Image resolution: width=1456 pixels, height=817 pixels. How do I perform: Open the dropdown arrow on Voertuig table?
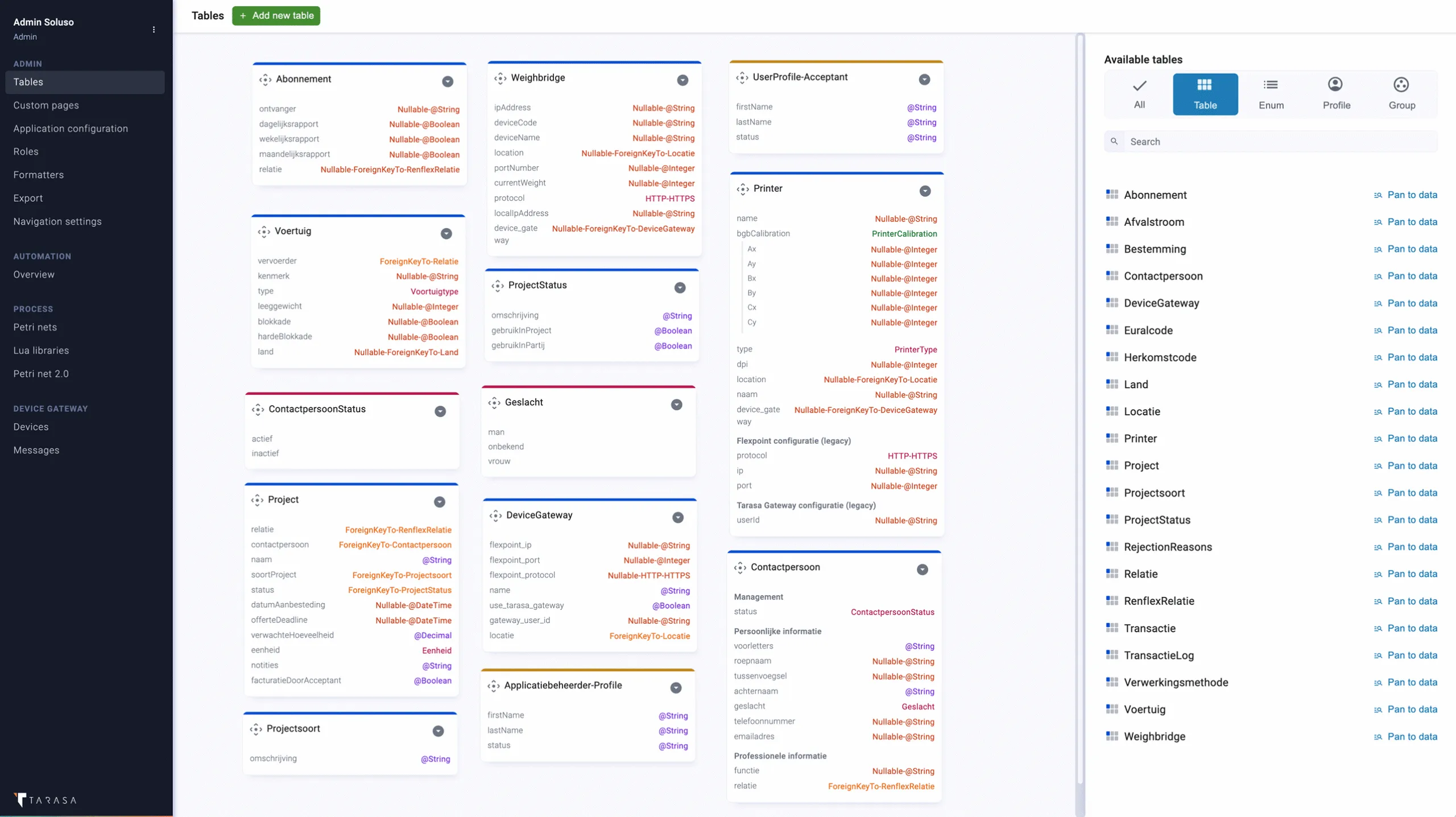pos(446,234)
